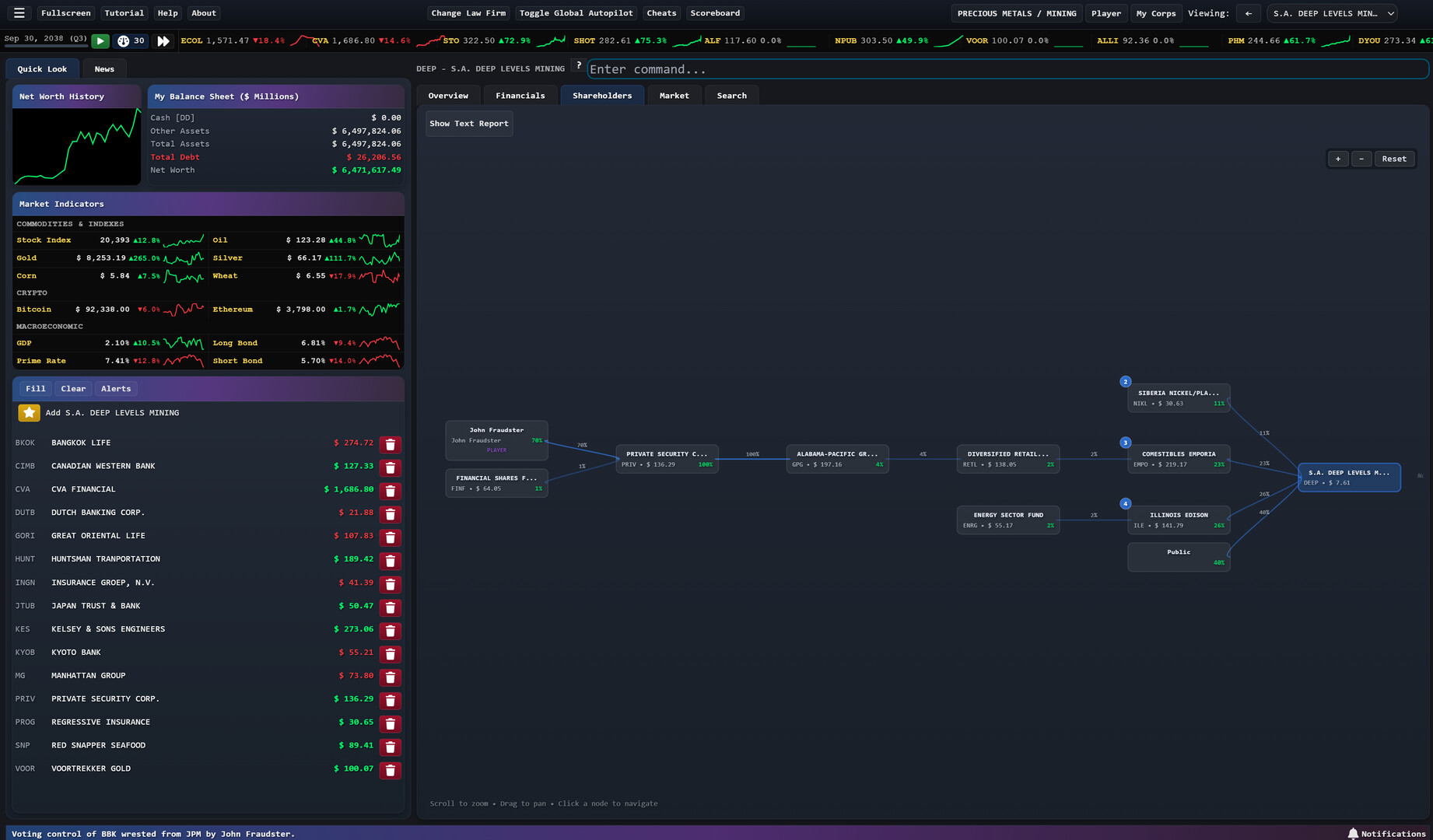The image size is (1433, 840).
Task: Open the News tab
Action: [x=104, y=69]
